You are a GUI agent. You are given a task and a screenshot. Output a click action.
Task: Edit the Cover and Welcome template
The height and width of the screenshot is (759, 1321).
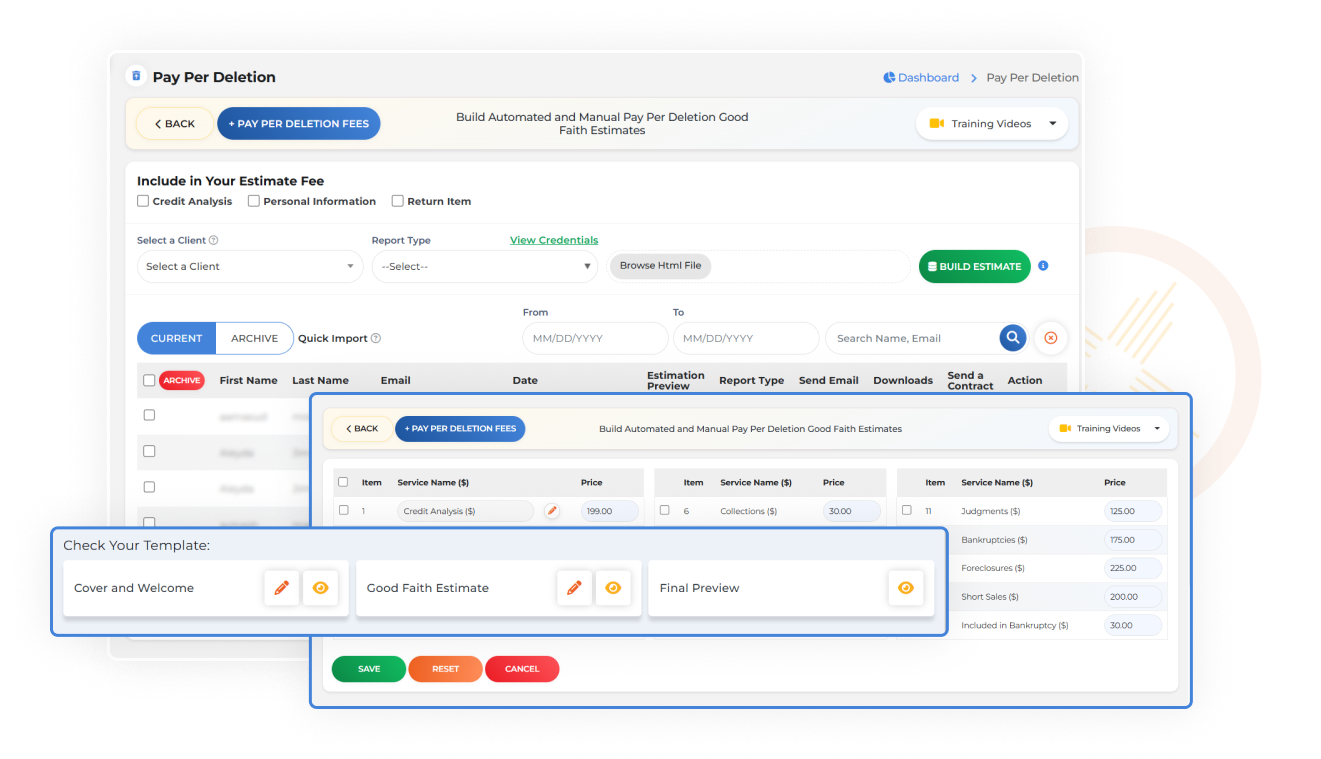[282, 588]
